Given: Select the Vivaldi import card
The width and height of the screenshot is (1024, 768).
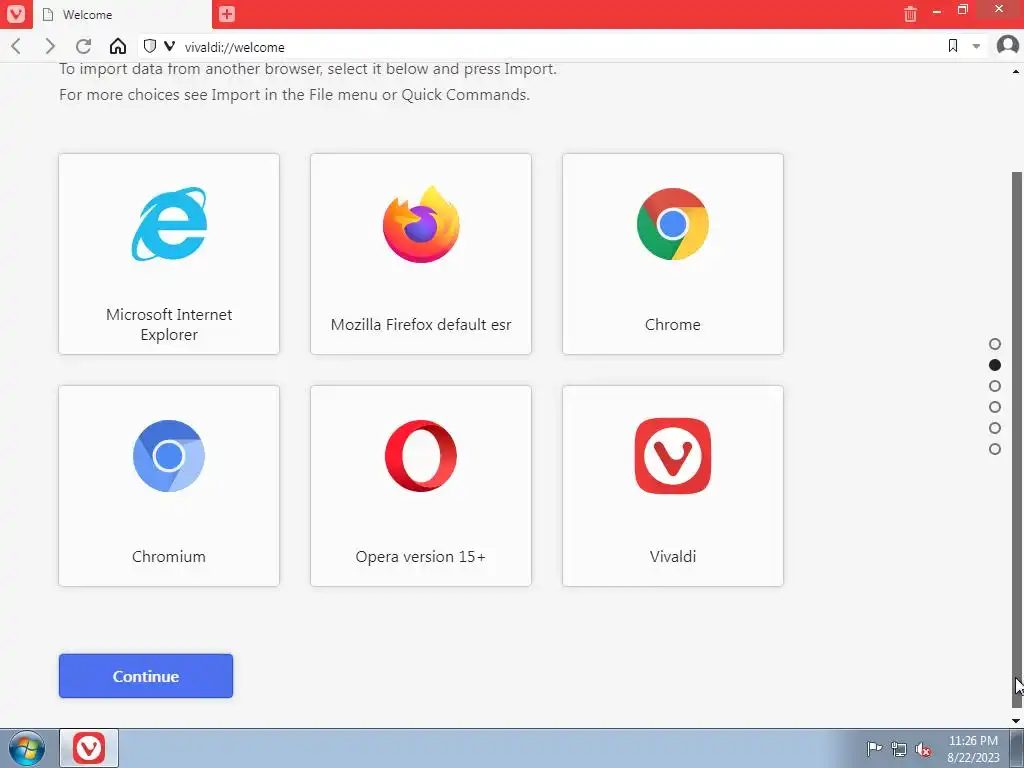Looking at the screenshot, I should (x=673, y=486).
